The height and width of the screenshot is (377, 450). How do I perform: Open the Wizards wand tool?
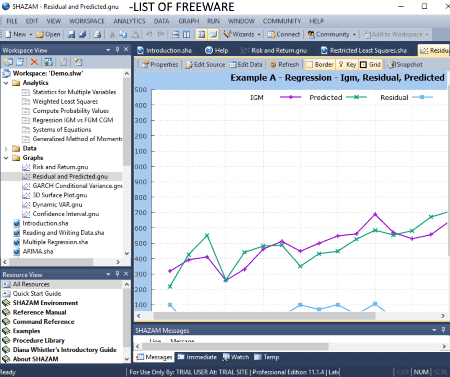(239, 34)
